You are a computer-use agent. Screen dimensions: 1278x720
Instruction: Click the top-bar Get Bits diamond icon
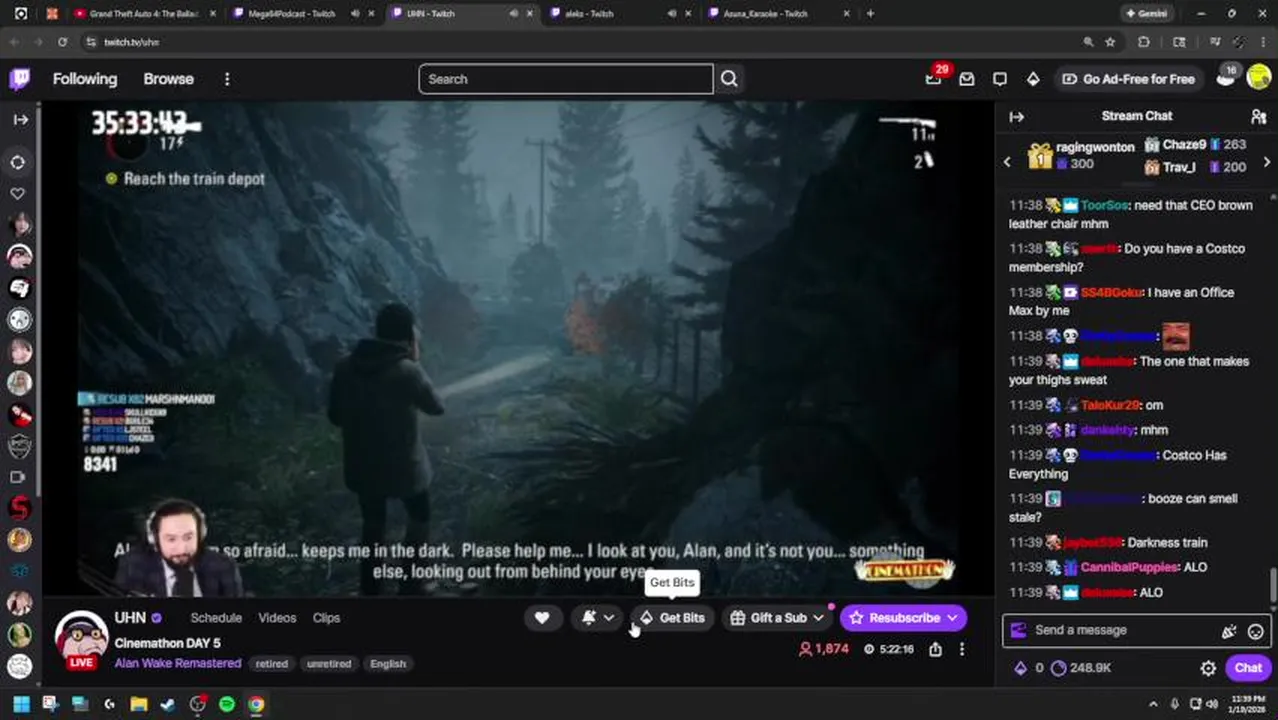(1033, 79)
